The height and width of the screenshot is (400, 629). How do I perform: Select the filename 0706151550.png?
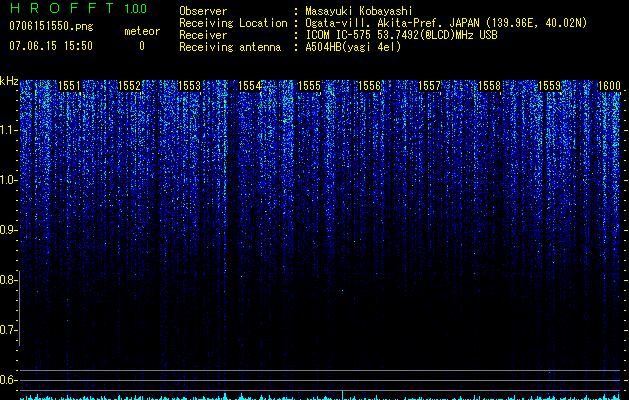coord(51,26)
